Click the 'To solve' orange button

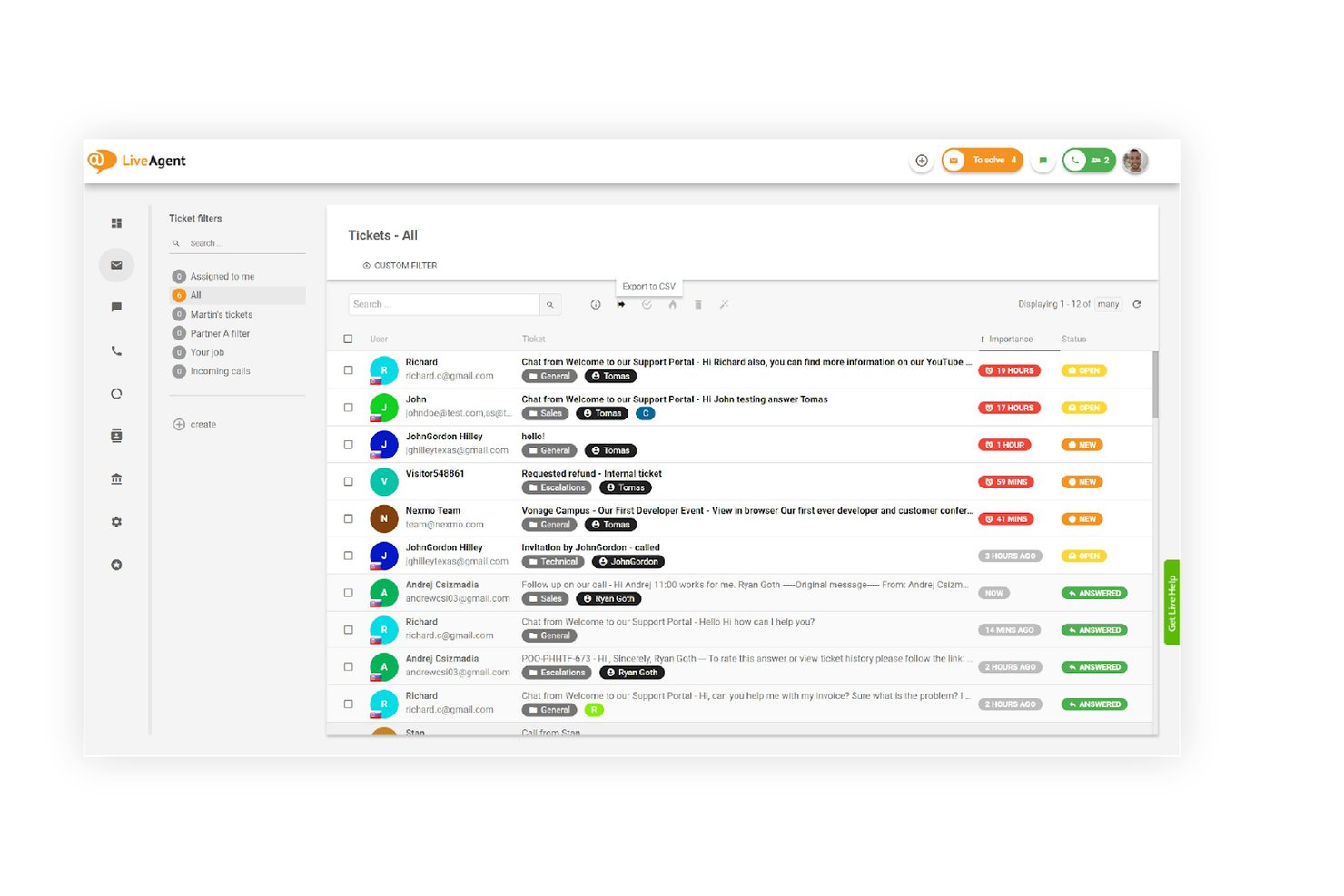pos(983,161)
